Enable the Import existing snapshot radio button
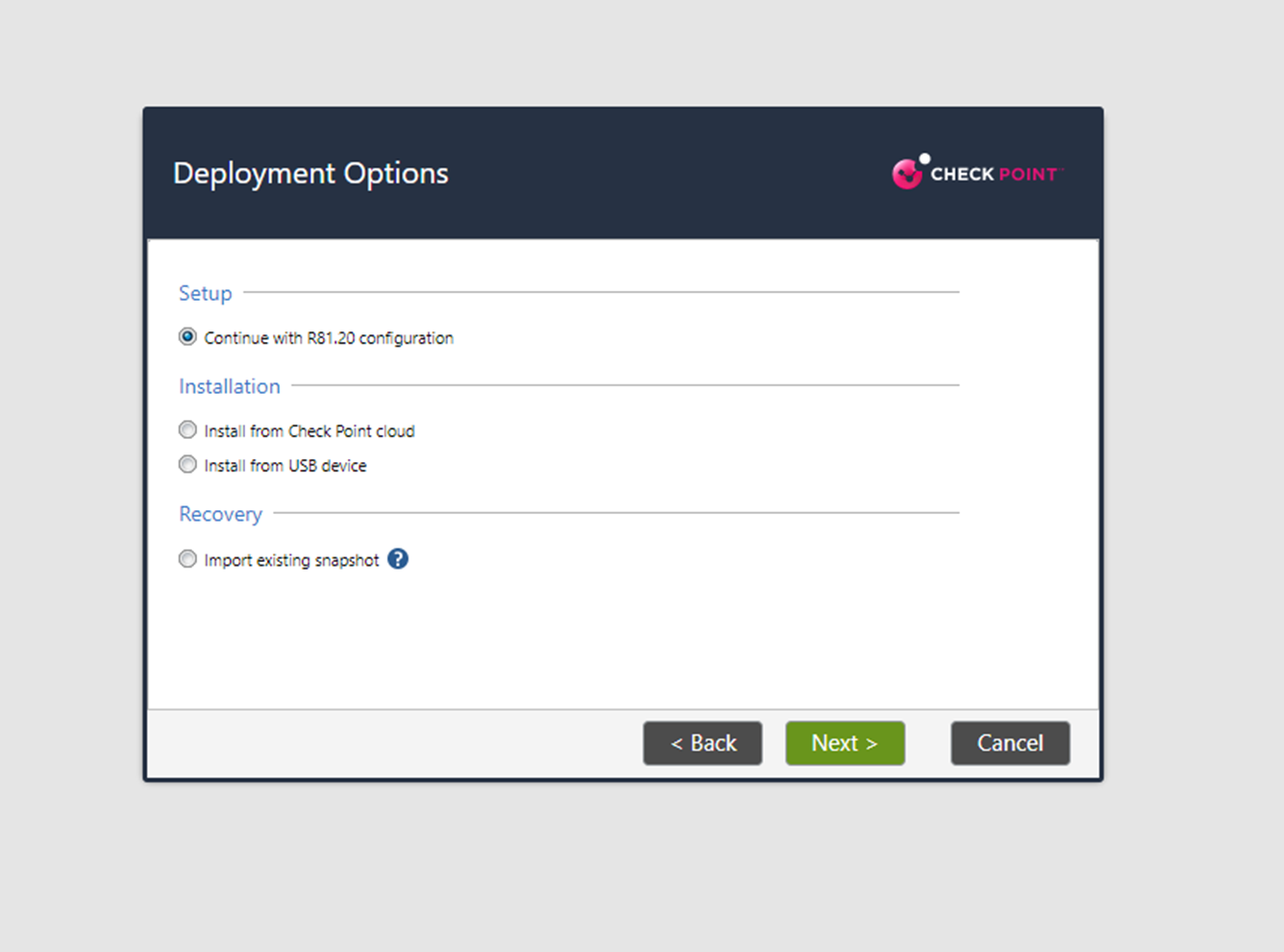The image size is (1284, 952). tap(187, 559)
